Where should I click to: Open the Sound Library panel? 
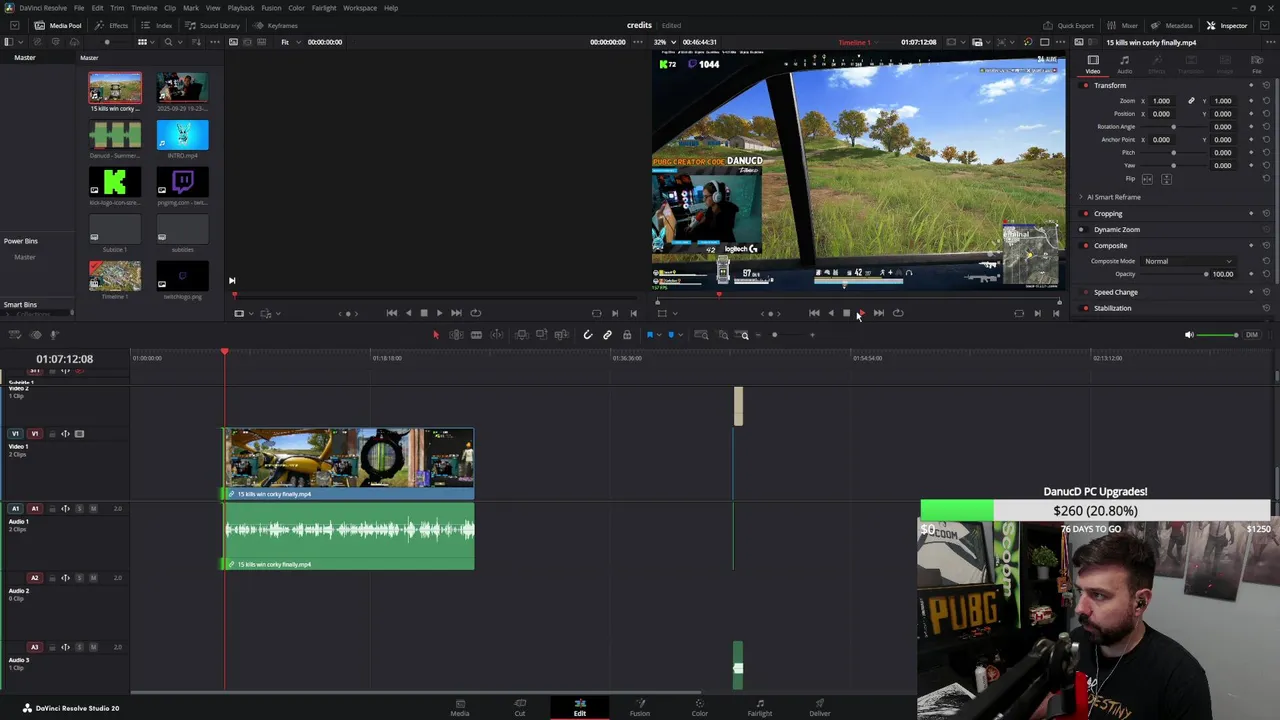pos(212,25)
